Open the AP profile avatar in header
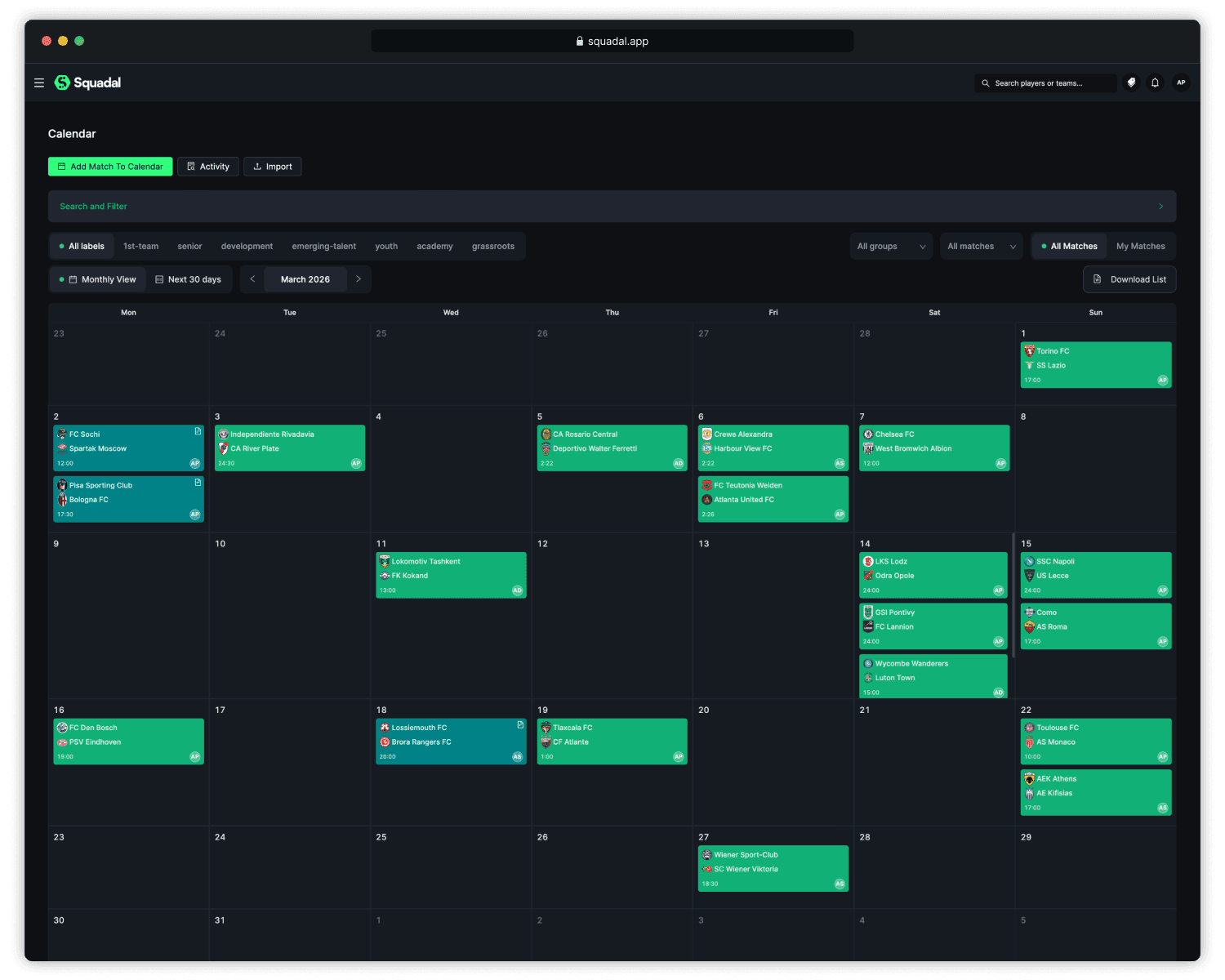The height and width of the screenshot is (980, 1225). point(1180,82)
